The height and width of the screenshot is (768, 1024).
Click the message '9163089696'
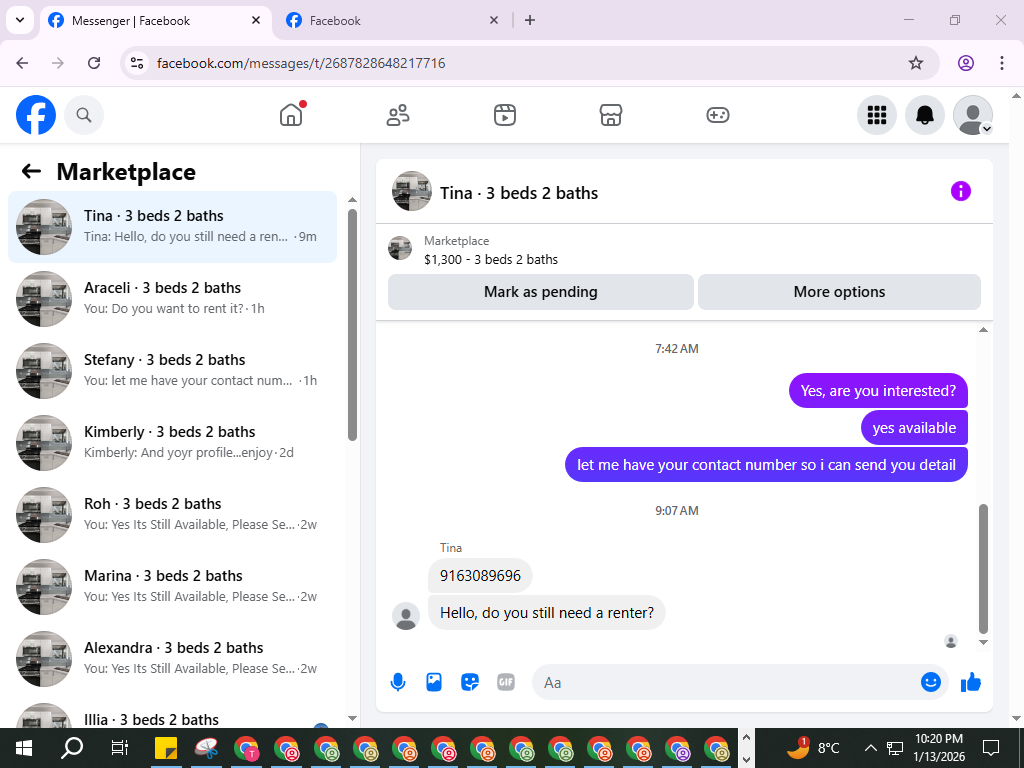[x=480, y=575]
